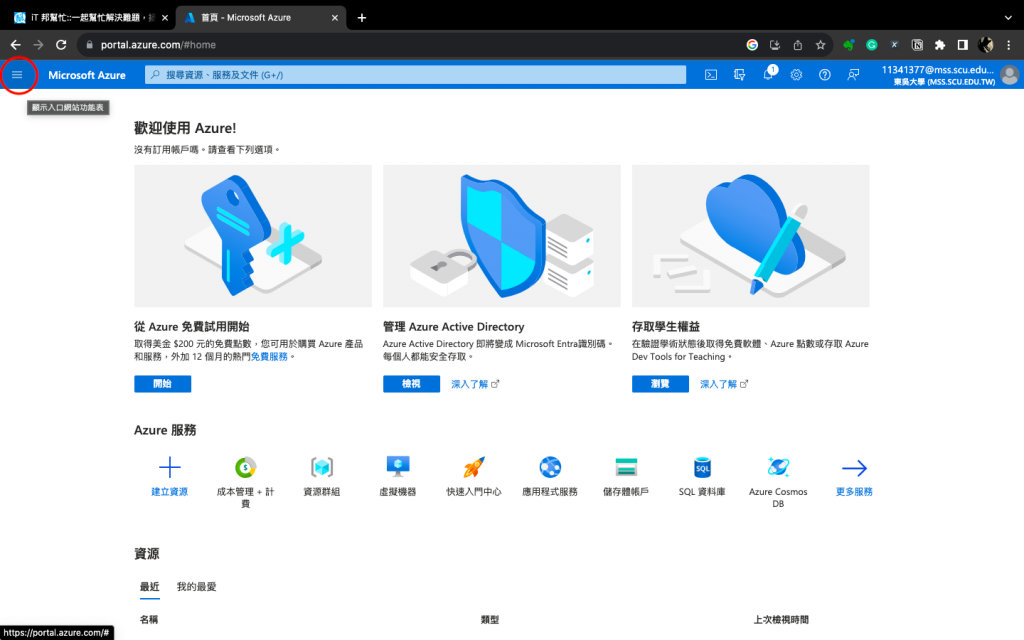
Task: Click the account avatar picture
Action: coord(1009,75)
